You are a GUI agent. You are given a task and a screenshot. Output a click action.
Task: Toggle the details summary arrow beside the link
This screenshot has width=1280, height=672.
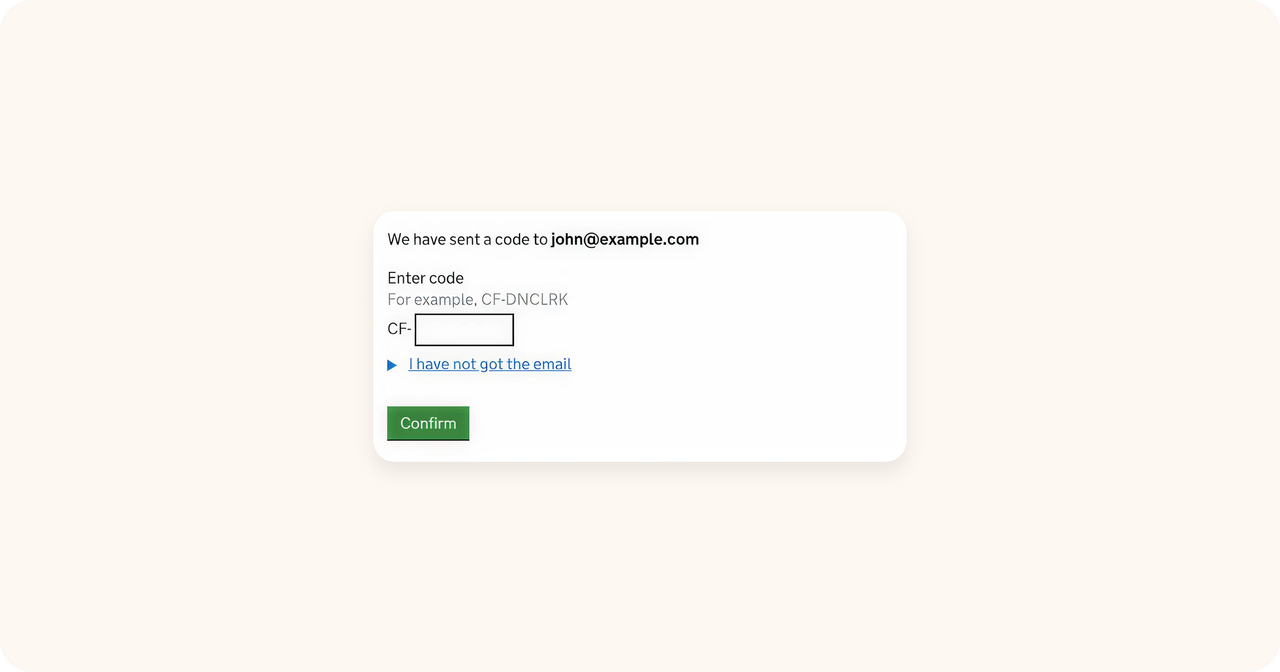tap(392, 365)
